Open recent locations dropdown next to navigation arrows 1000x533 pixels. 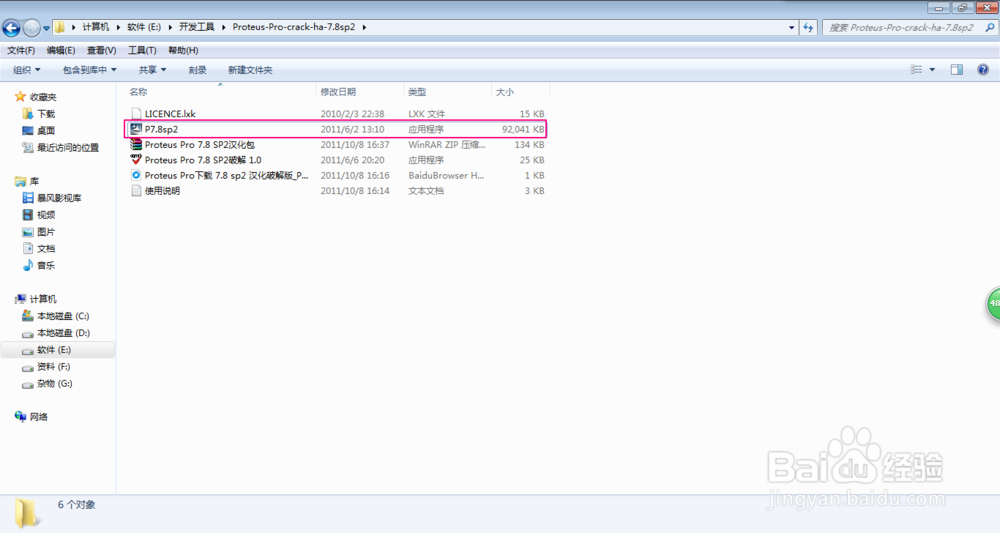click(x=46, y=28)
